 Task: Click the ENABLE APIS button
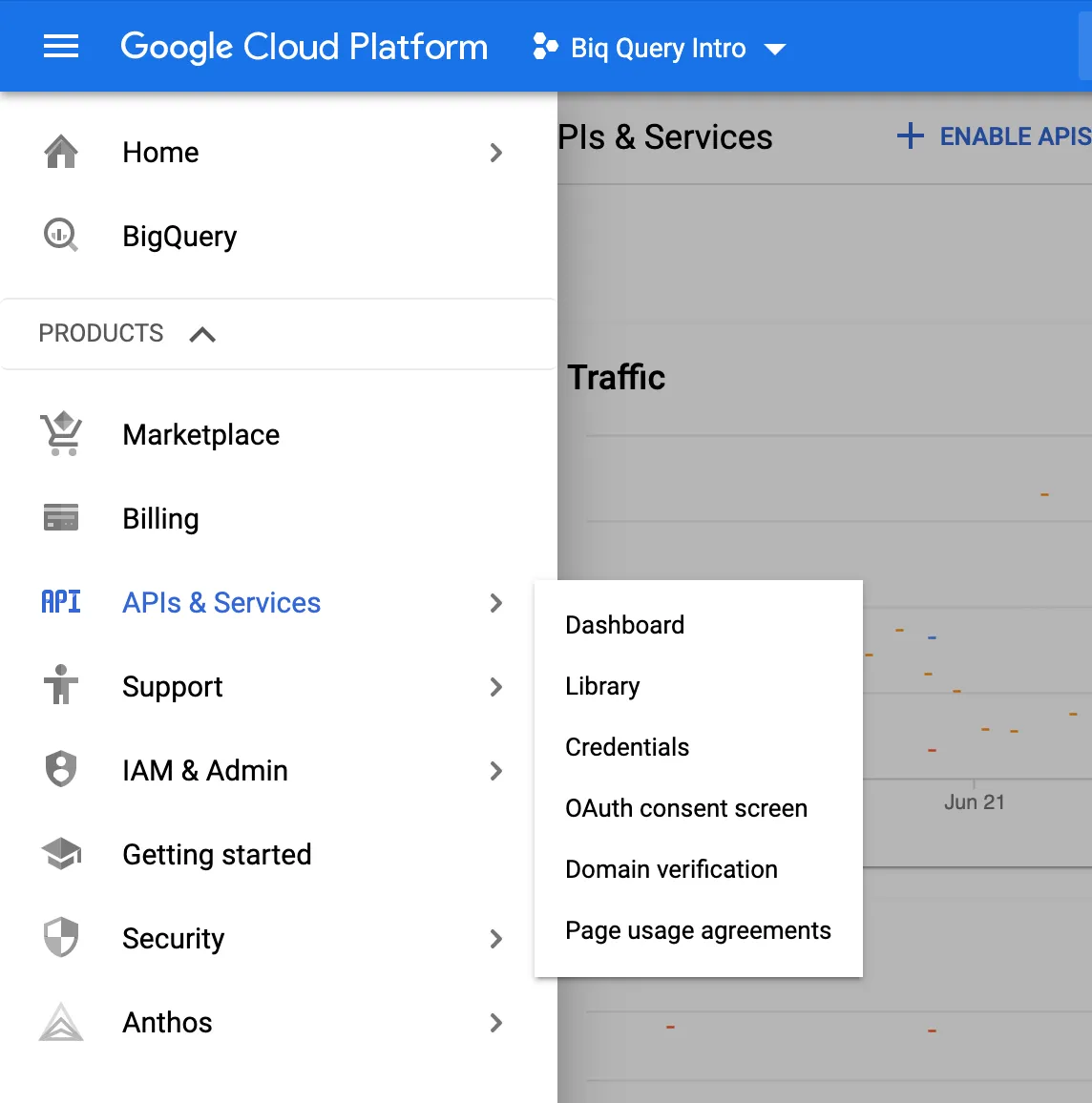point(994,135)
